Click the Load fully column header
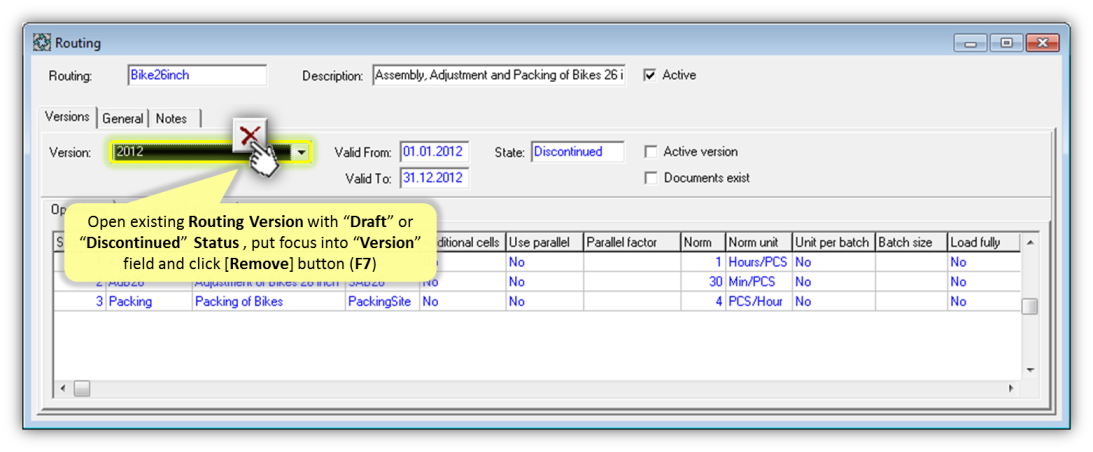The width and height of the screenshot is (1093, 452). click(983, 242)
